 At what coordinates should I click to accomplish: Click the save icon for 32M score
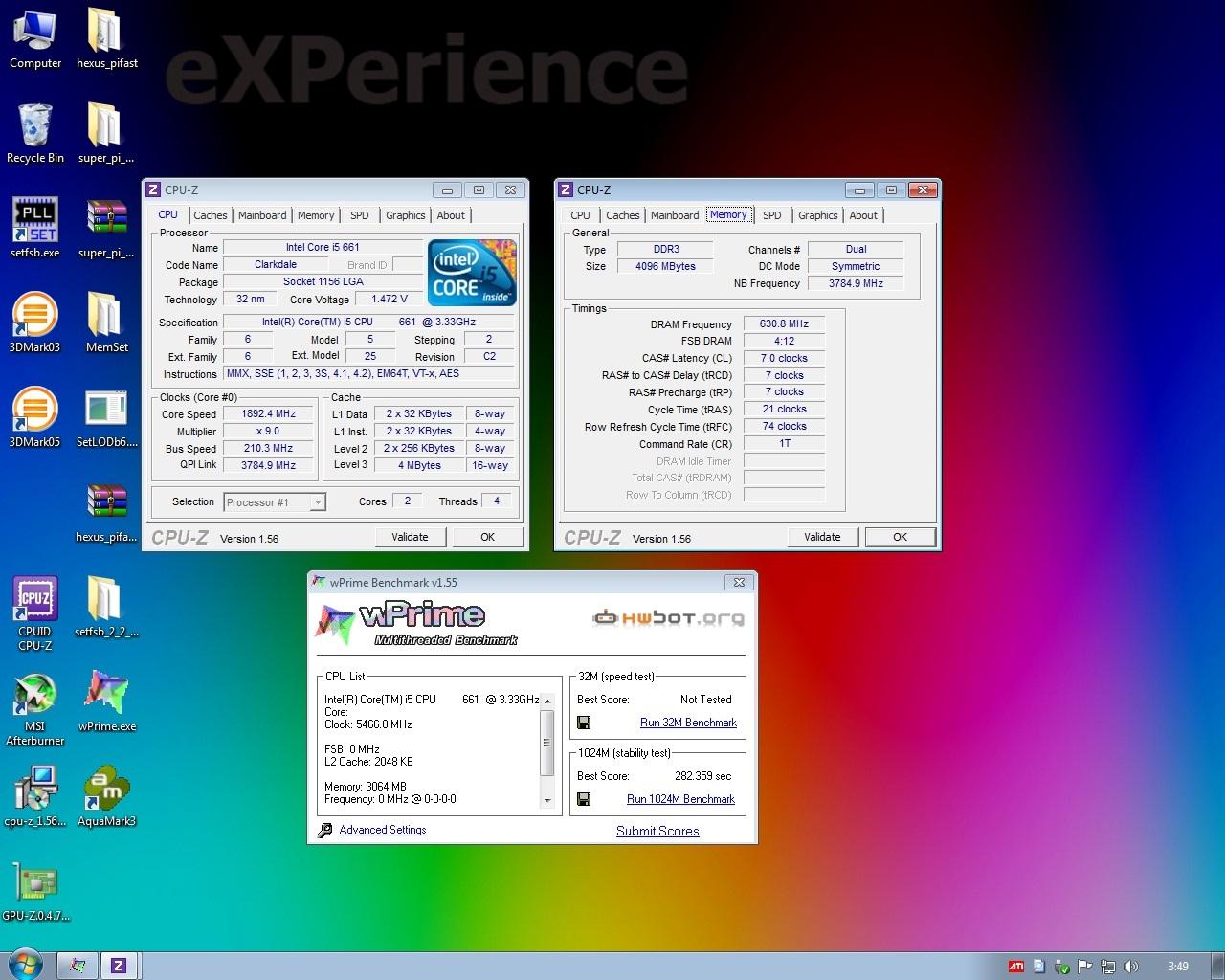coord(584,723)
